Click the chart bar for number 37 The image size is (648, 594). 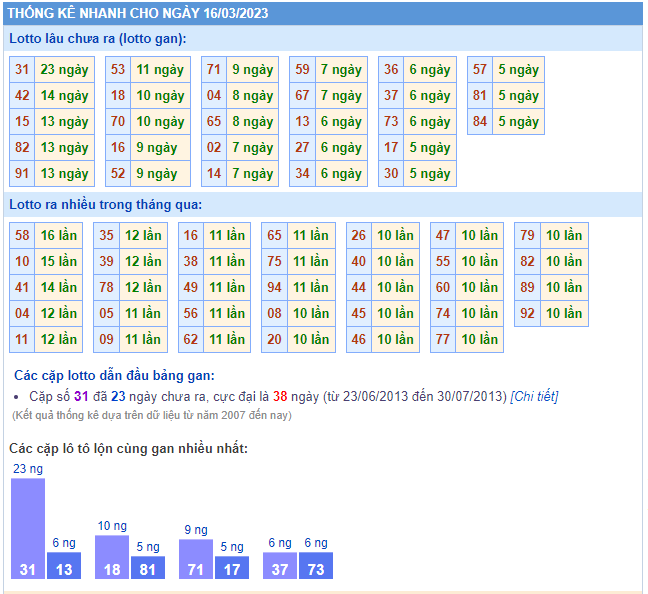(280, 566)
